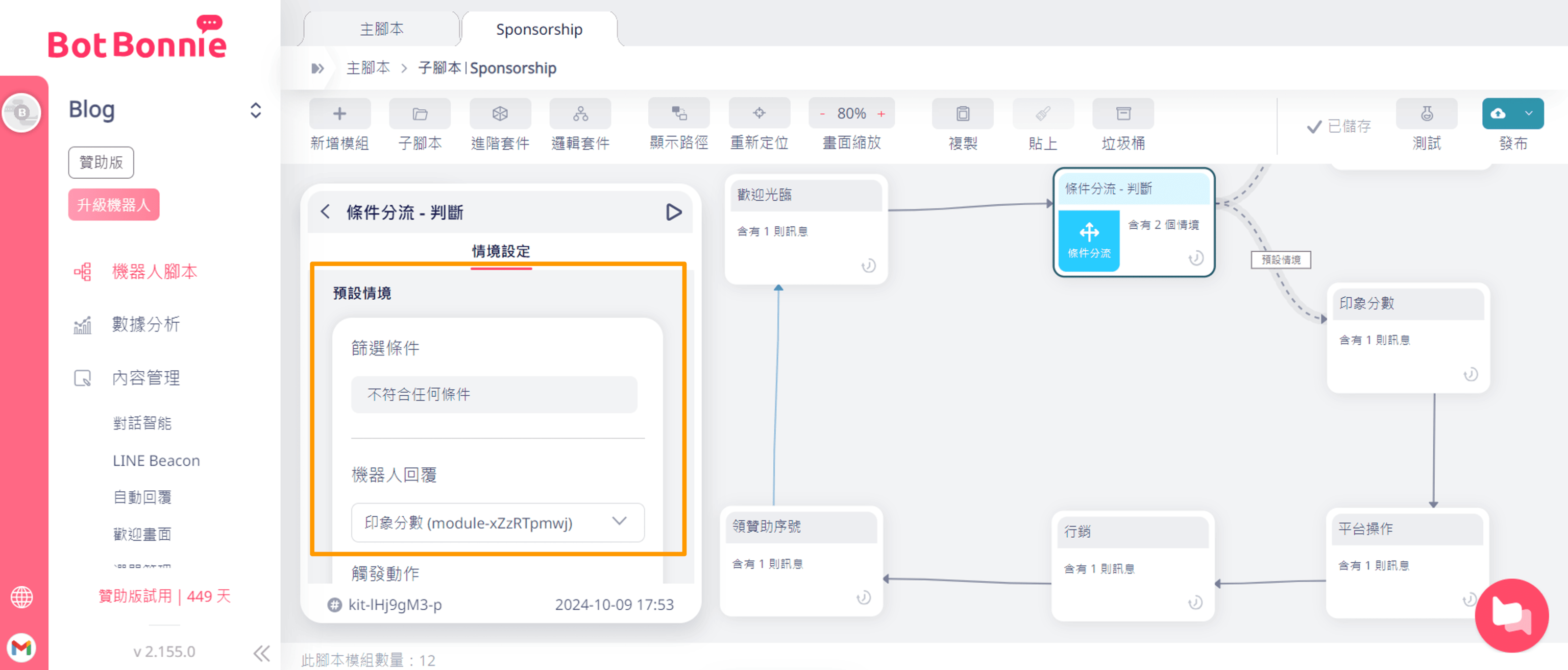Viewport: 1568px width, 670px height.
Task: Go back from 條件分流 panel
Action: click(x=326, y=212)
